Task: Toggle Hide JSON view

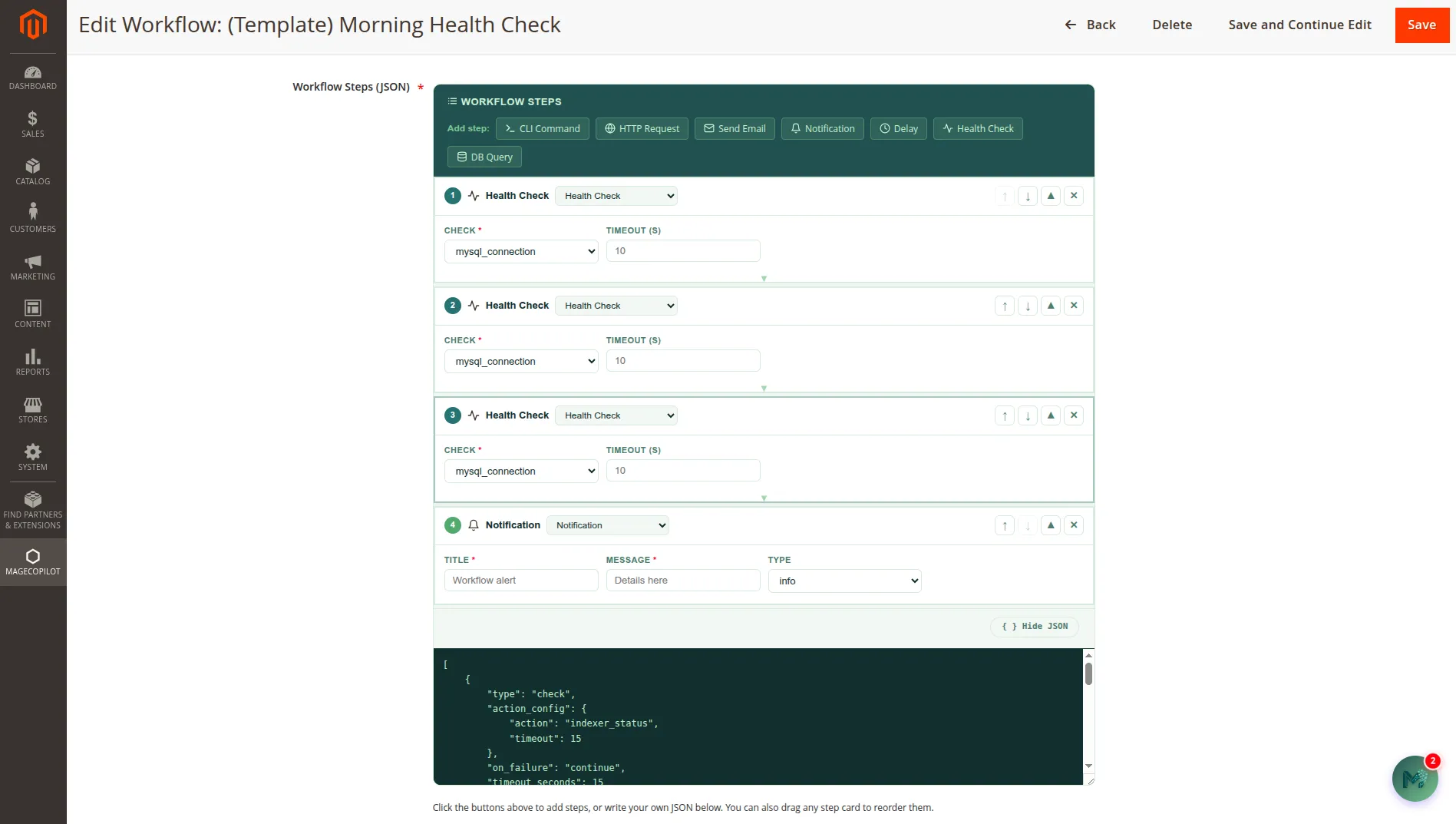Action: tap(1035, 627)
